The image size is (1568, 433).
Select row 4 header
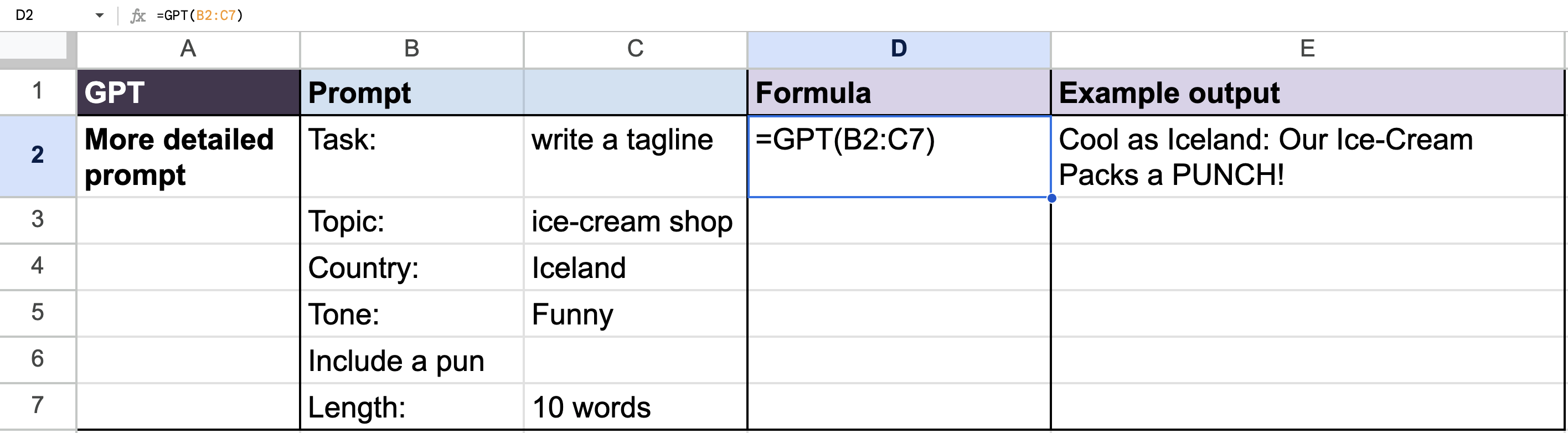pos(38,266)
